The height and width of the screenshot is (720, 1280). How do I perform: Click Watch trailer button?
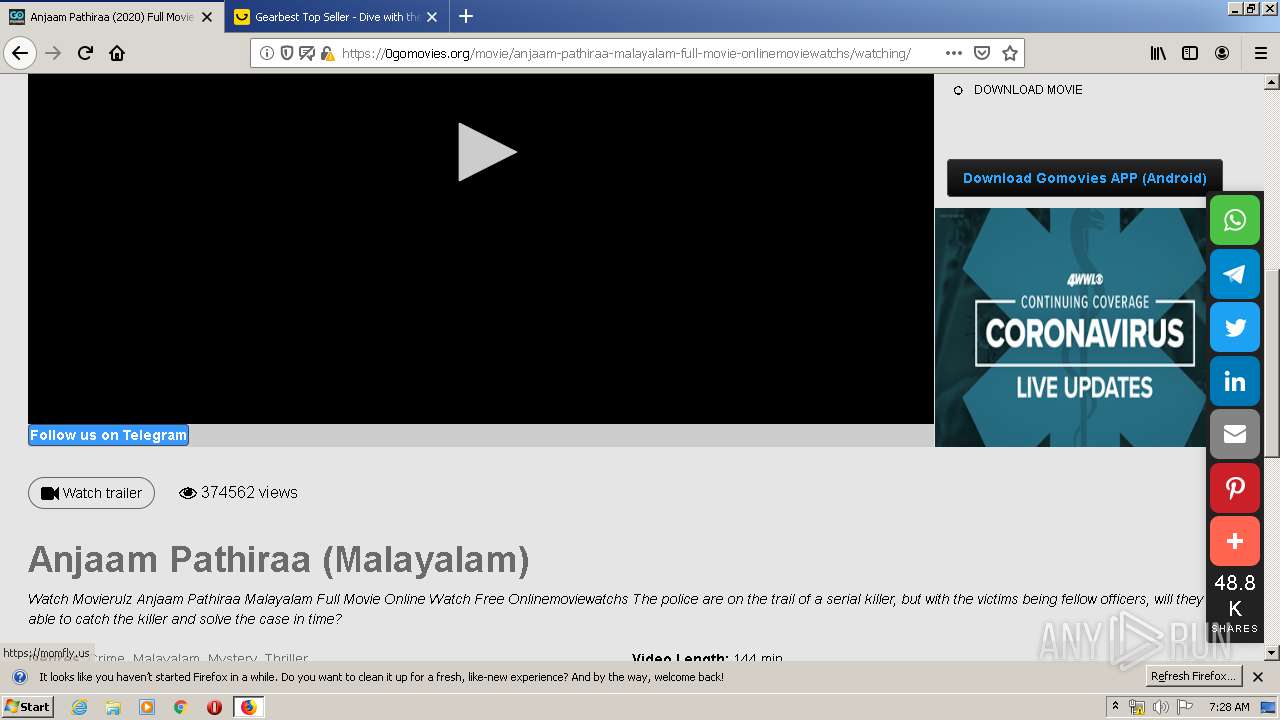click(91, 493)
